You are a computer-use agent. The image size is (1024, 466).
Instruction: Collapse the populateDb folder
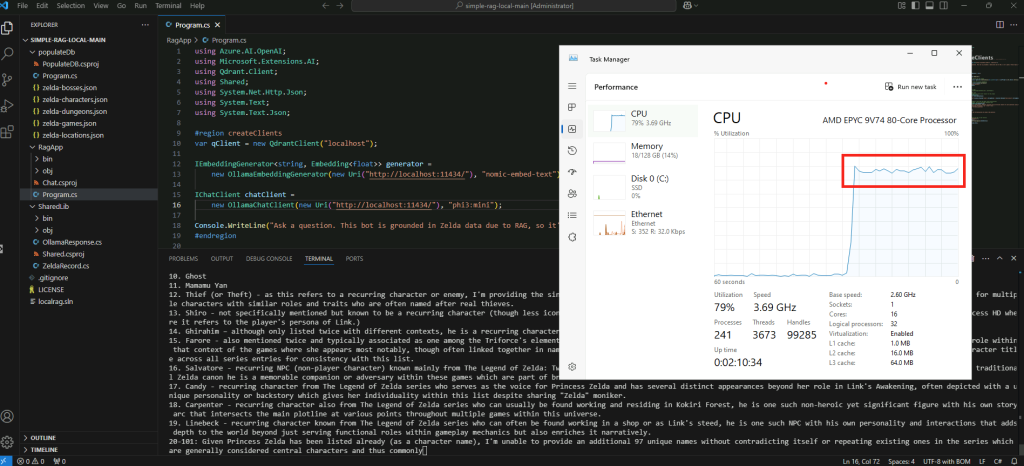(x=55, y=52)
